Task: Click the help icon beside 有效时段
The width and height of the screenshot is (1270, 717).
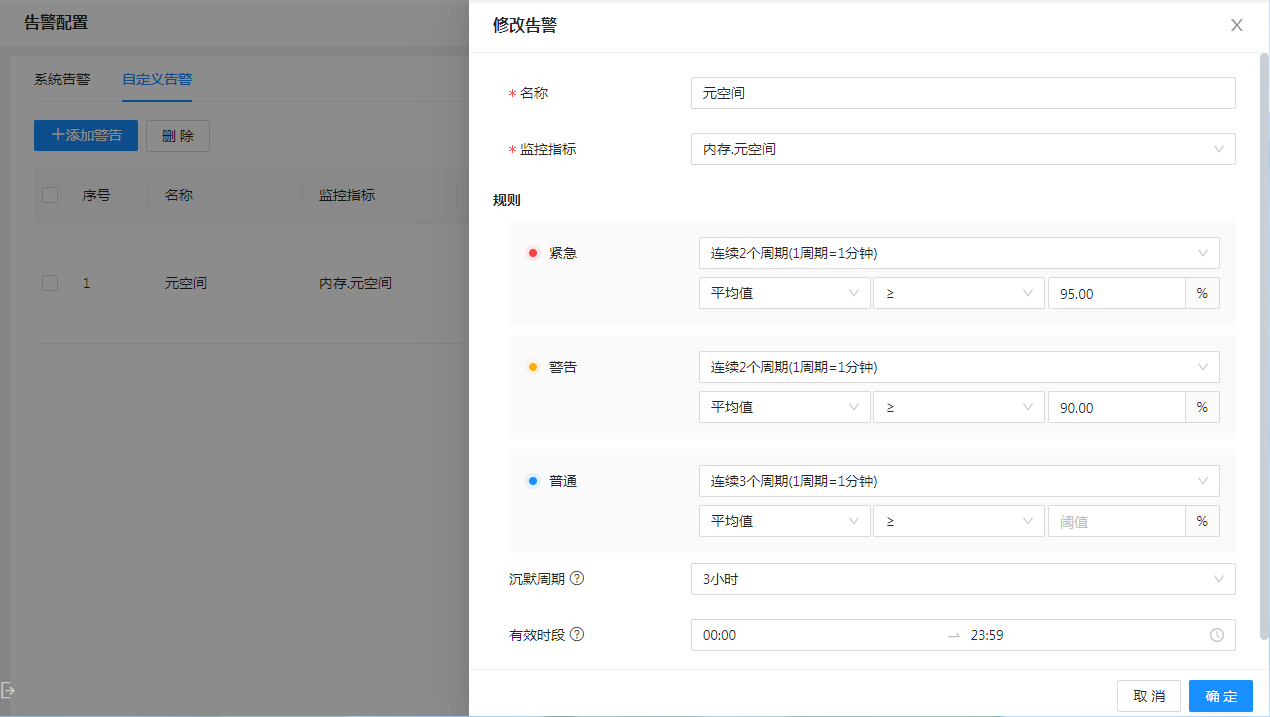Action: [577, 635]
